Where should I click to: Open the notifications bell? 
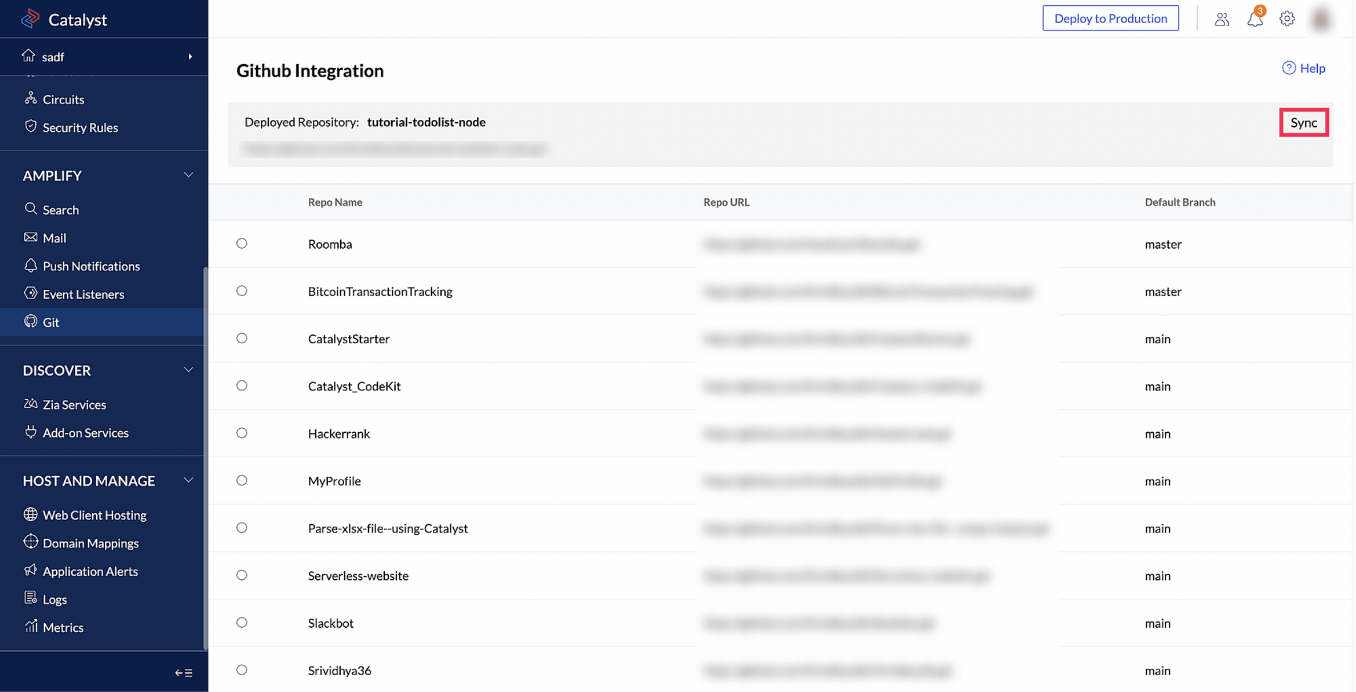pyautogui.click(x=1254, y=18)
